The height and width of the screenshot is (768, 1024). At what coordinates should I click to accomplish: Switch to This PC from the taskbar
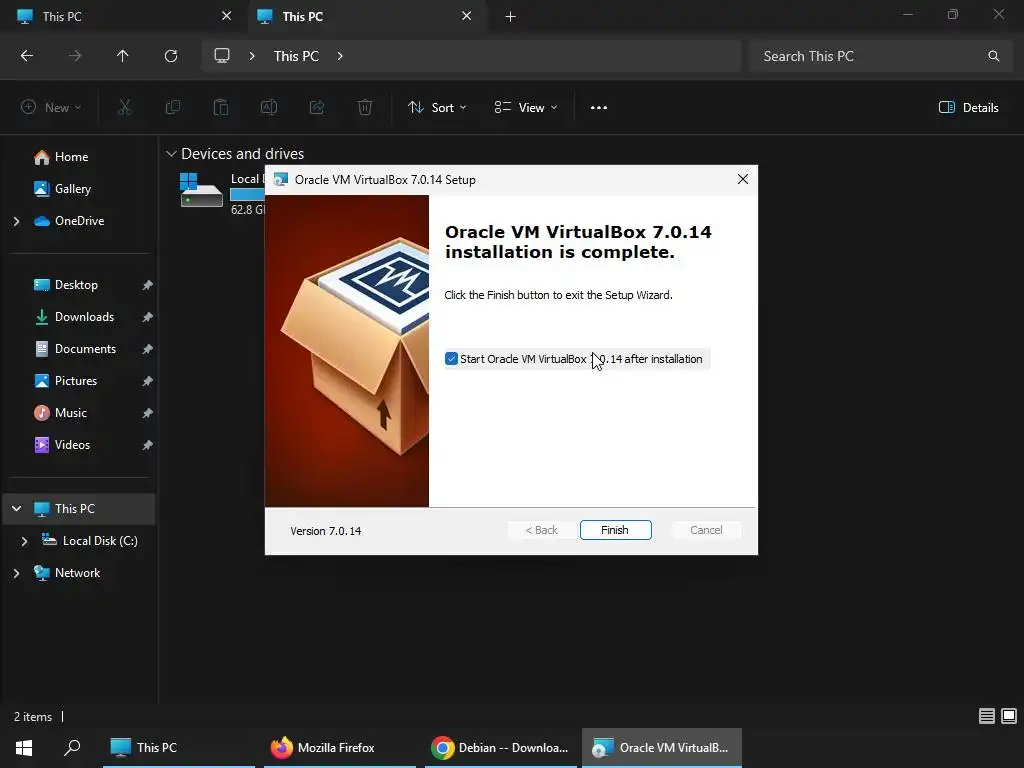point(178,748)
